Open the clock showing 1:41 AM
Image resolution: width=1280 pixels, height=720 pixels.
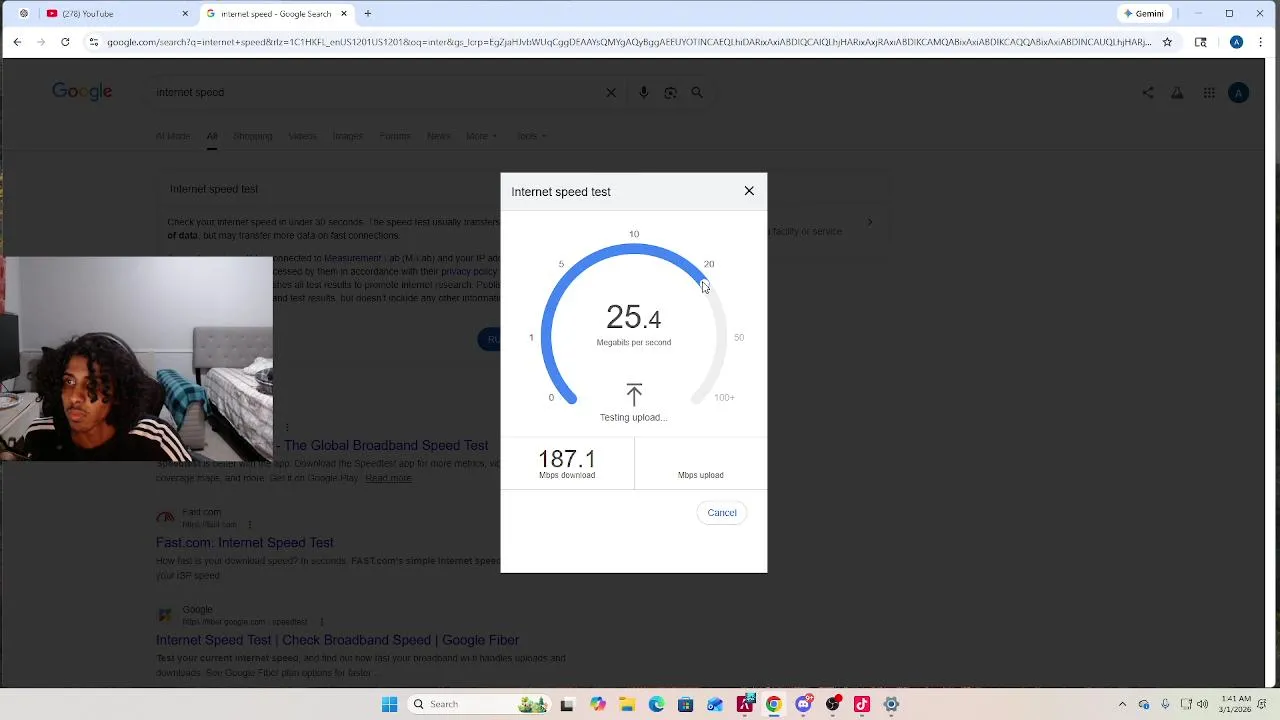[1236, 705]
